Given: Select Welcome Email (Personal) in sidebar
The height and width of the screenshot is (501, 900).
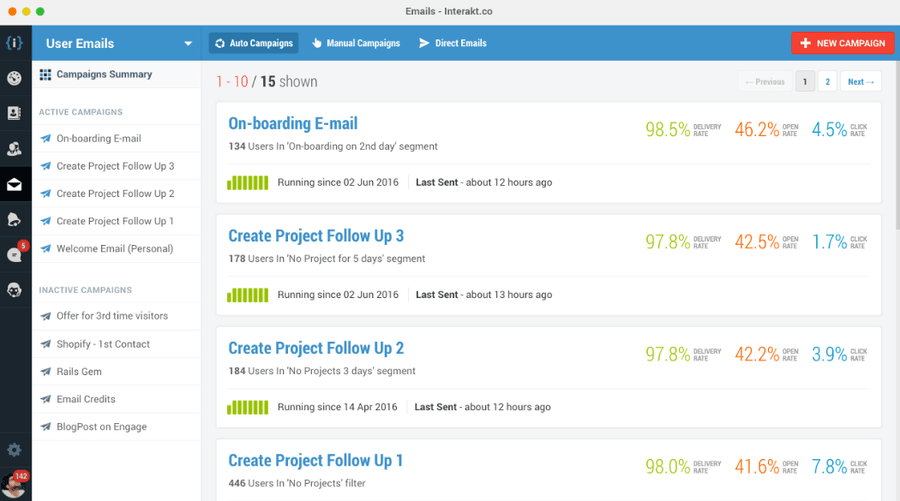Looking at the screenshot, I should pos(114,249).
